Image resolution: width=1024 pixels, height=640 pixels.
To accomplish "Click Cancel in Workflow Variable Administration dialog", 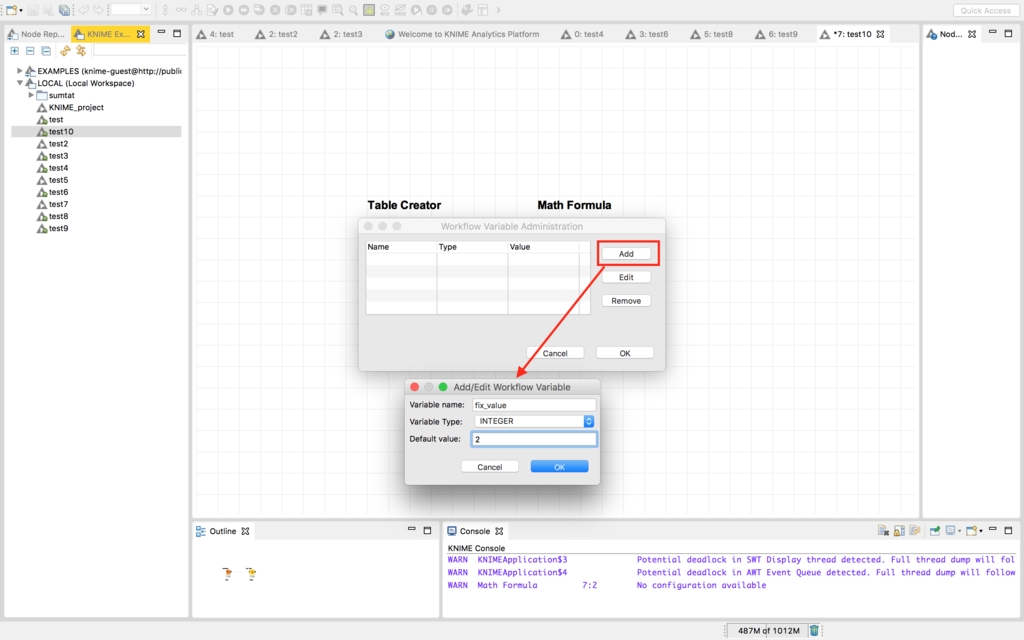I will 554,353.
